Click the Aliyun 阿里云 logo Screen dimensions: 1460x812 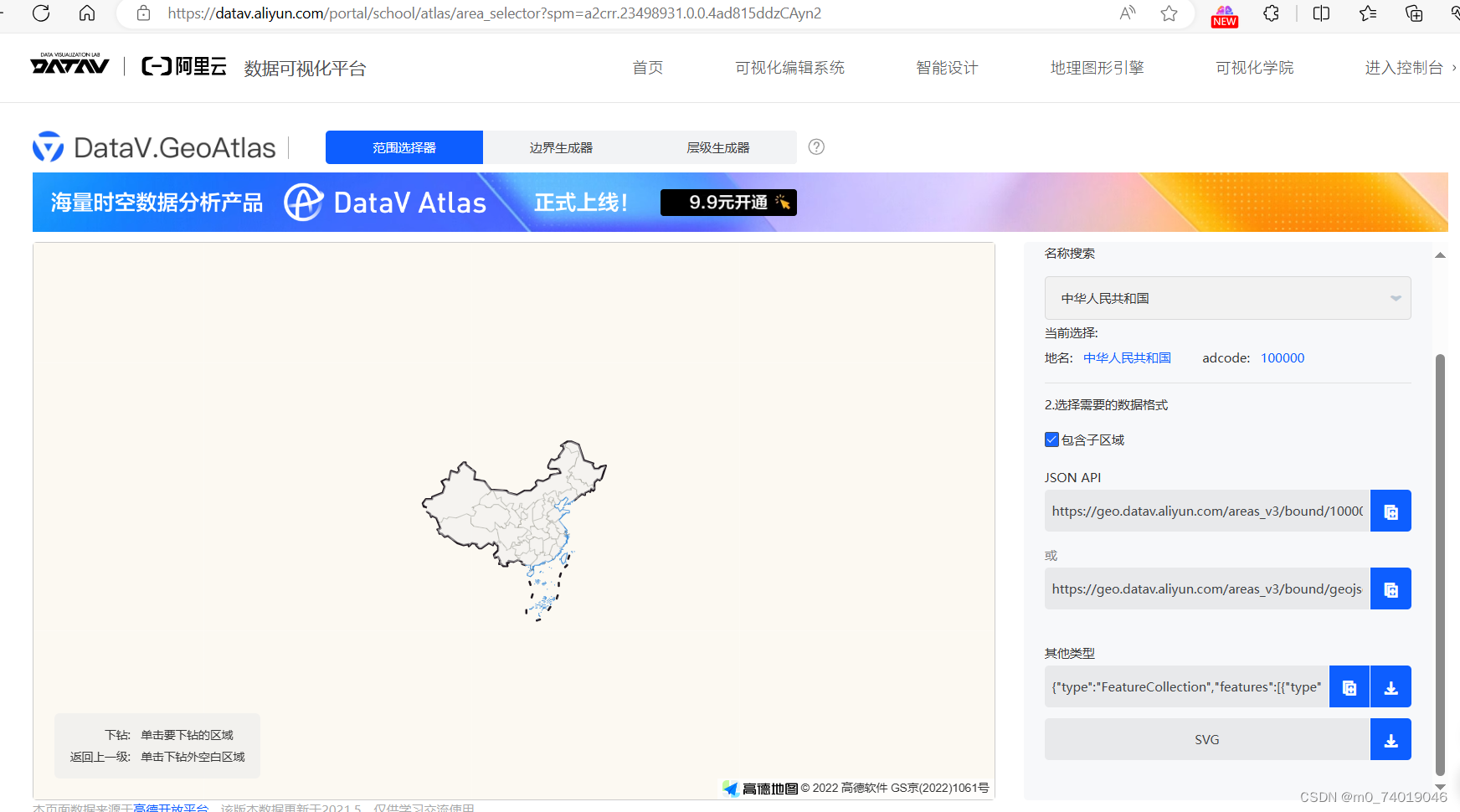184,66
